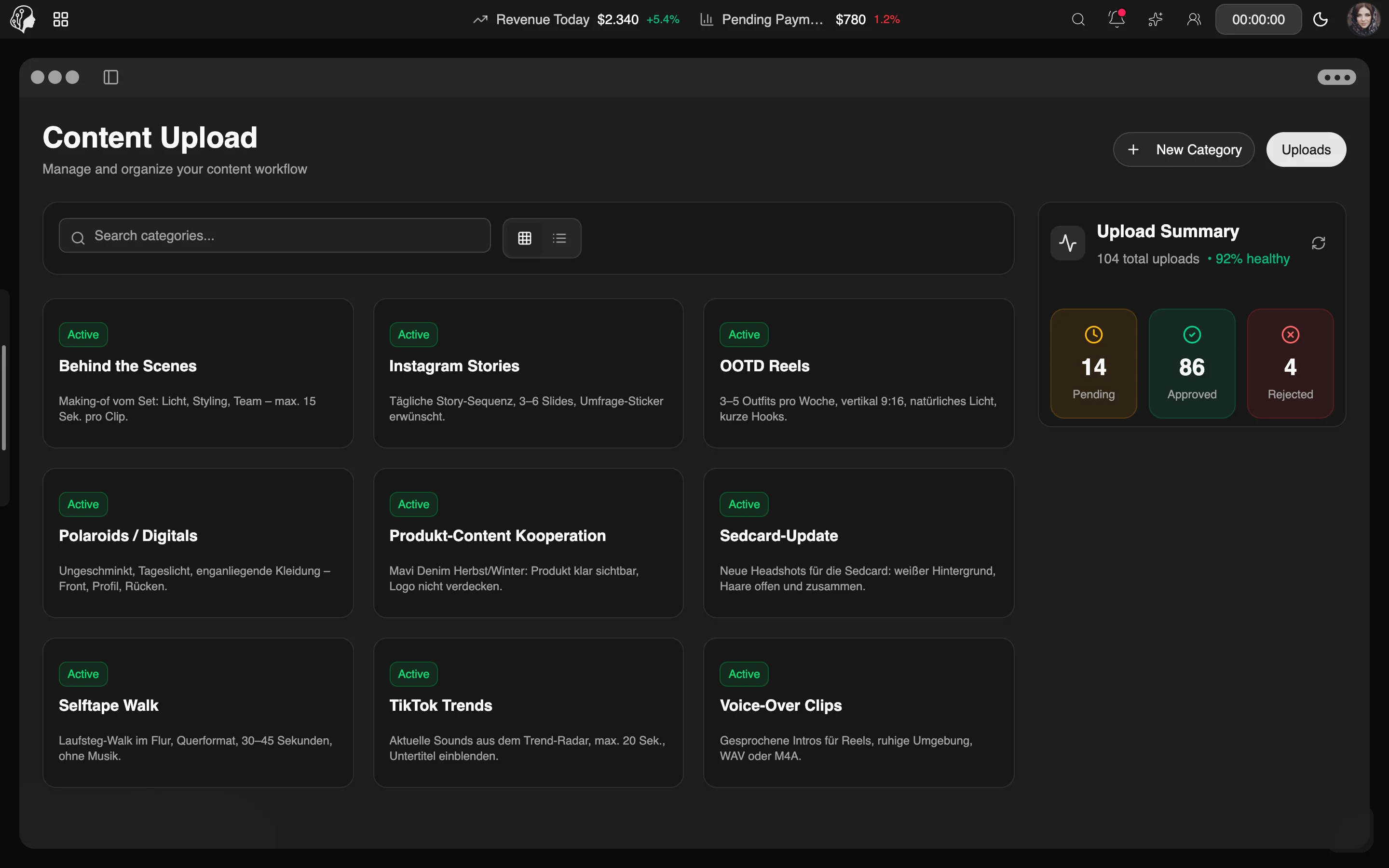Open the apps grid menu icon
The height and width of the screenshot is (868, 1389).
coord(61,19)
